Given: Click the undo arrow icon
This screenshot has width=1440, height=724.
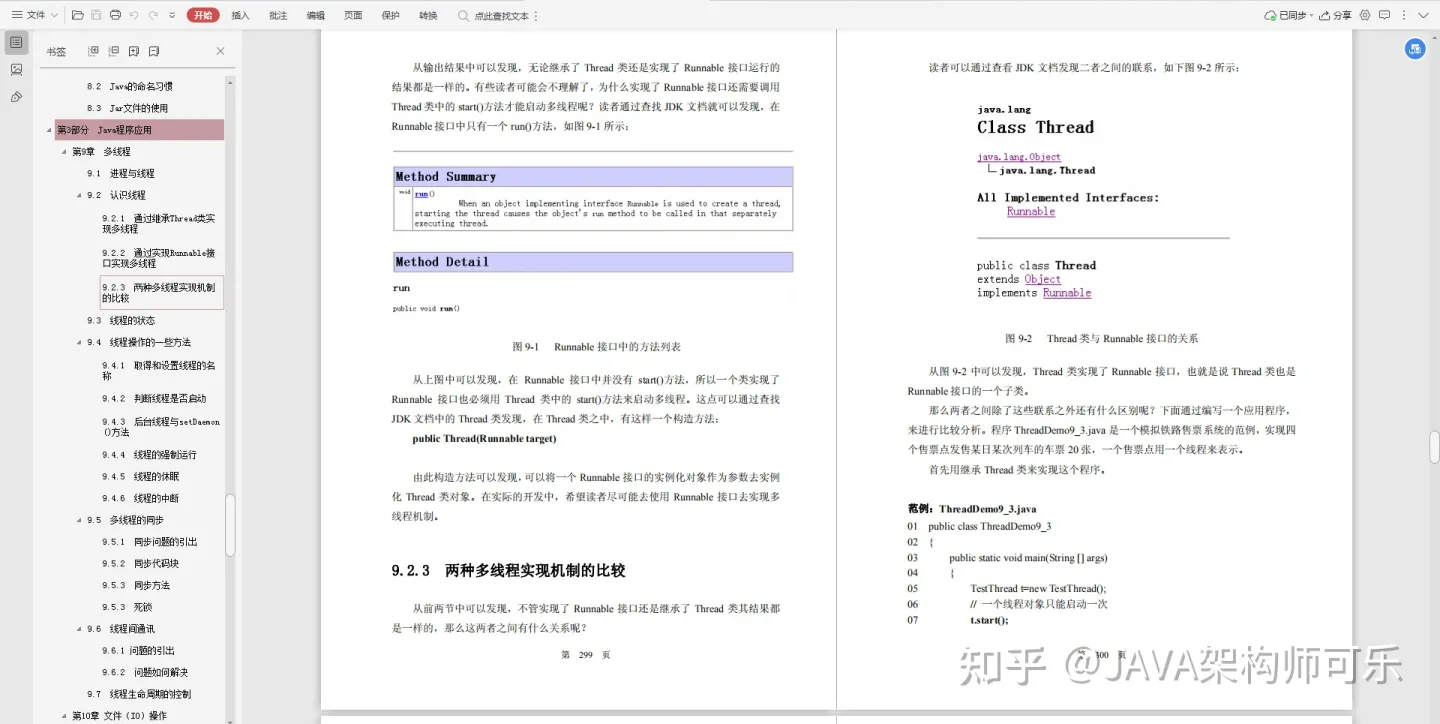Looking at the screenshot, I should pyautogui.click(x=135, y=15).
